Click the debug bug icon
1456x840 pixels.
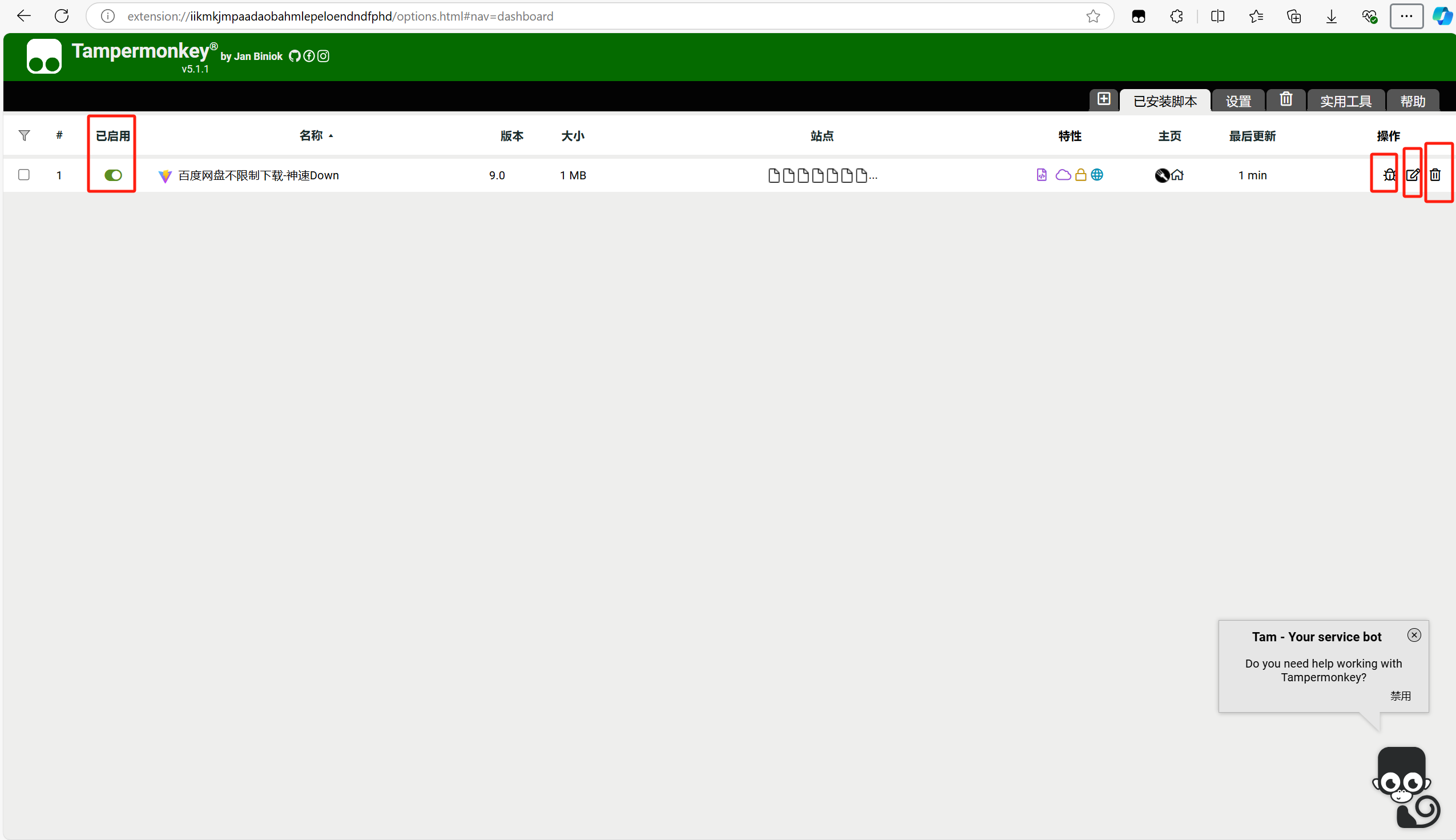pos(1389,175)
